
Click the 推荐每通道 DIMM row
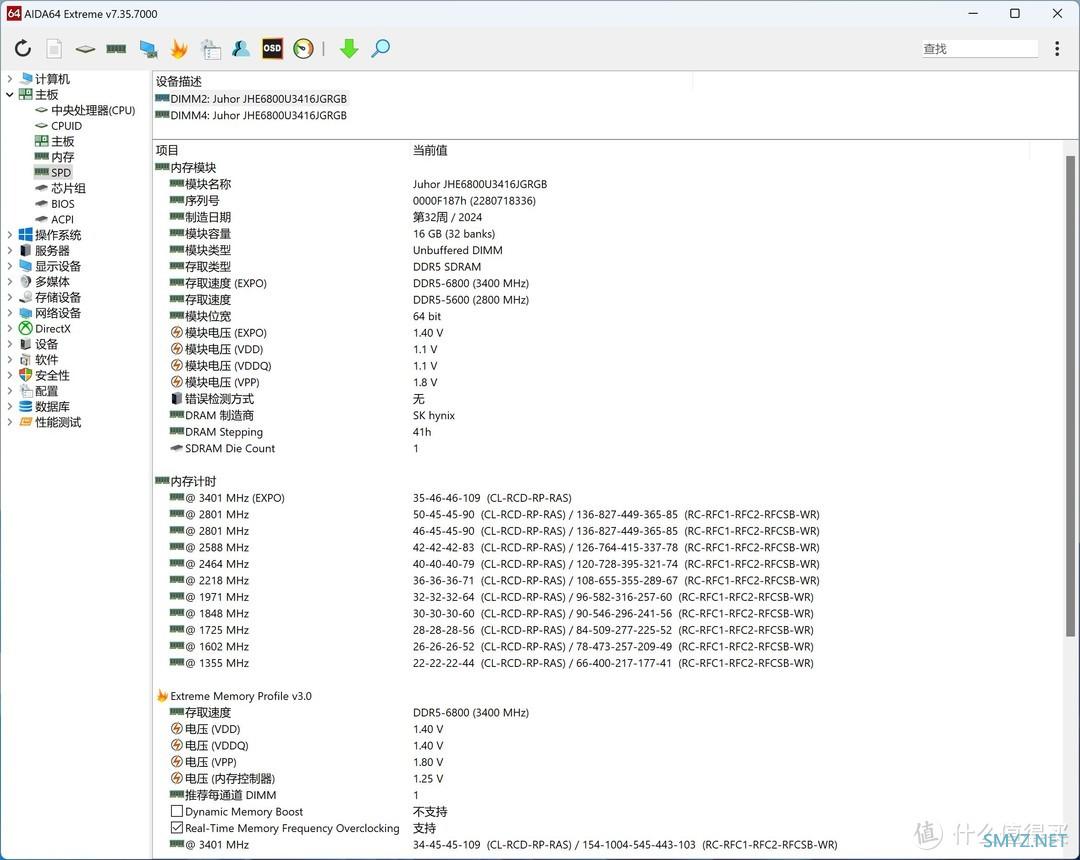coord(609,795)
